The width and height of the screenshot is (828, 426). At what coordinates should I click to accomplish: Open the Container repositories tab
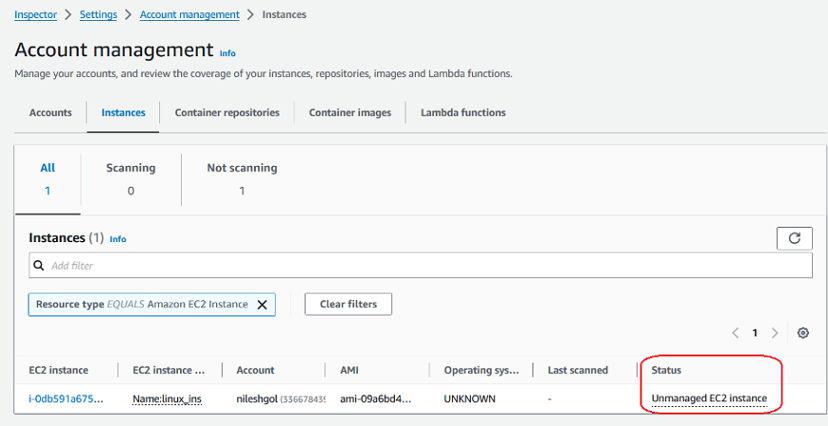[227, 113]
